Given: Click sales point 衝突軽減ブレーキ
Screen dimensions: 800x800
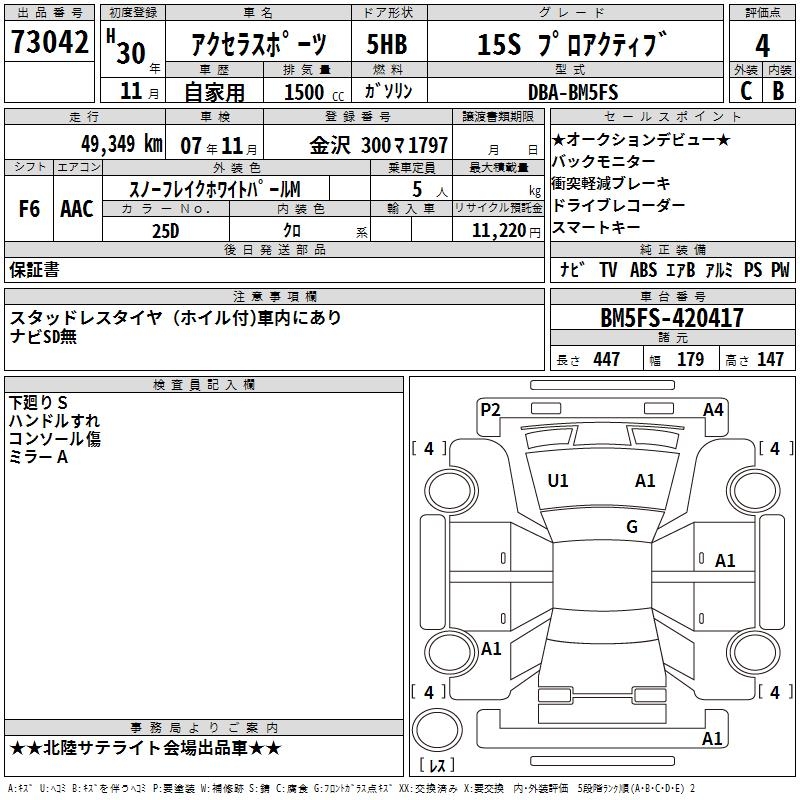Looking at the screenshot, I should point(611,183).
